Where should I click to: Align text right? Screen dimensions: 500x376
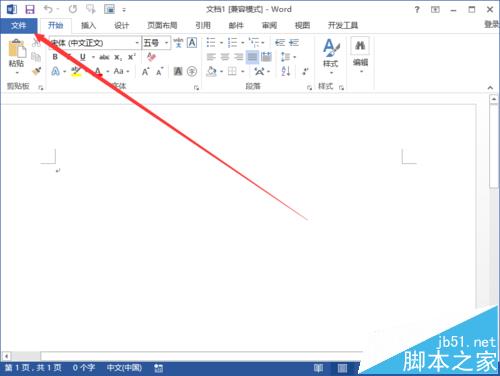pyautogui.click(x=239, y=57)
